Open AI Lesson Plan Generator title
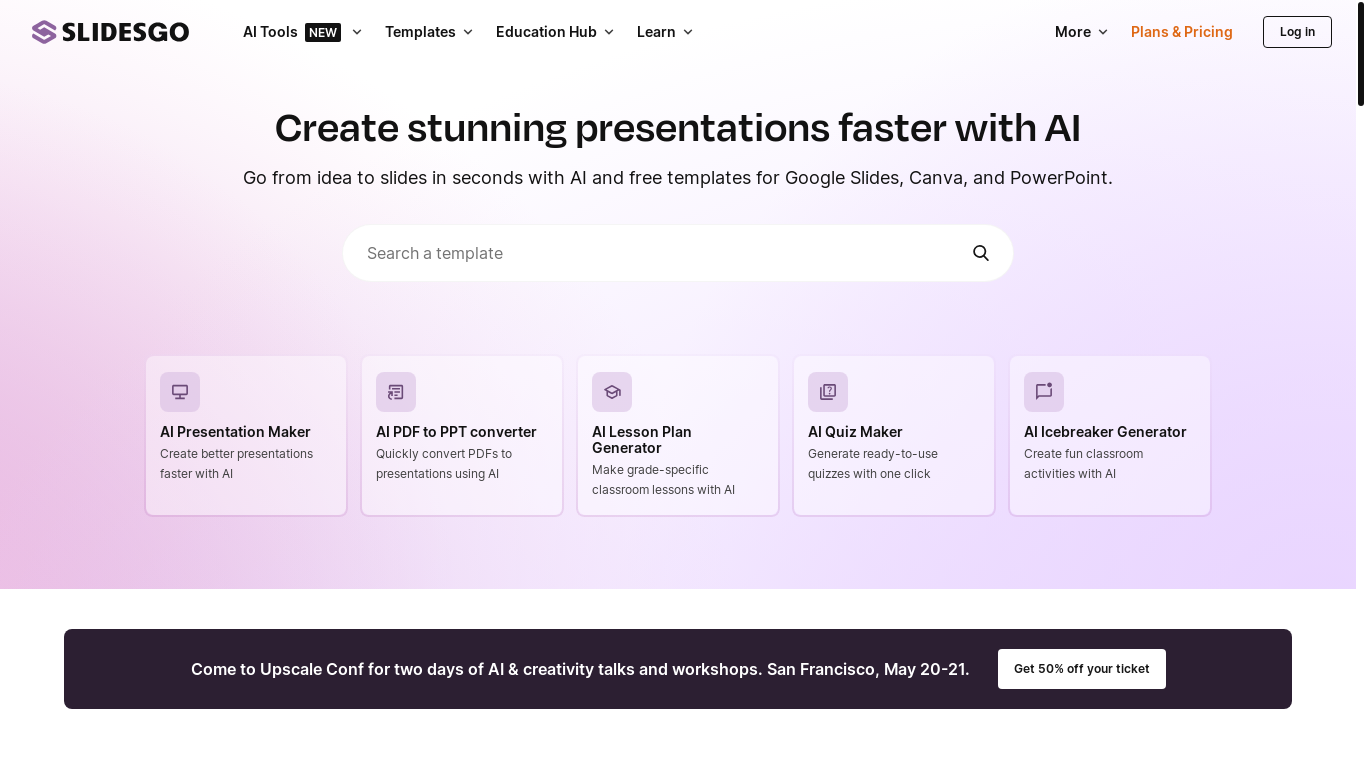The width and height of the screenshot is (1366, 768). [x=642, y=440]
